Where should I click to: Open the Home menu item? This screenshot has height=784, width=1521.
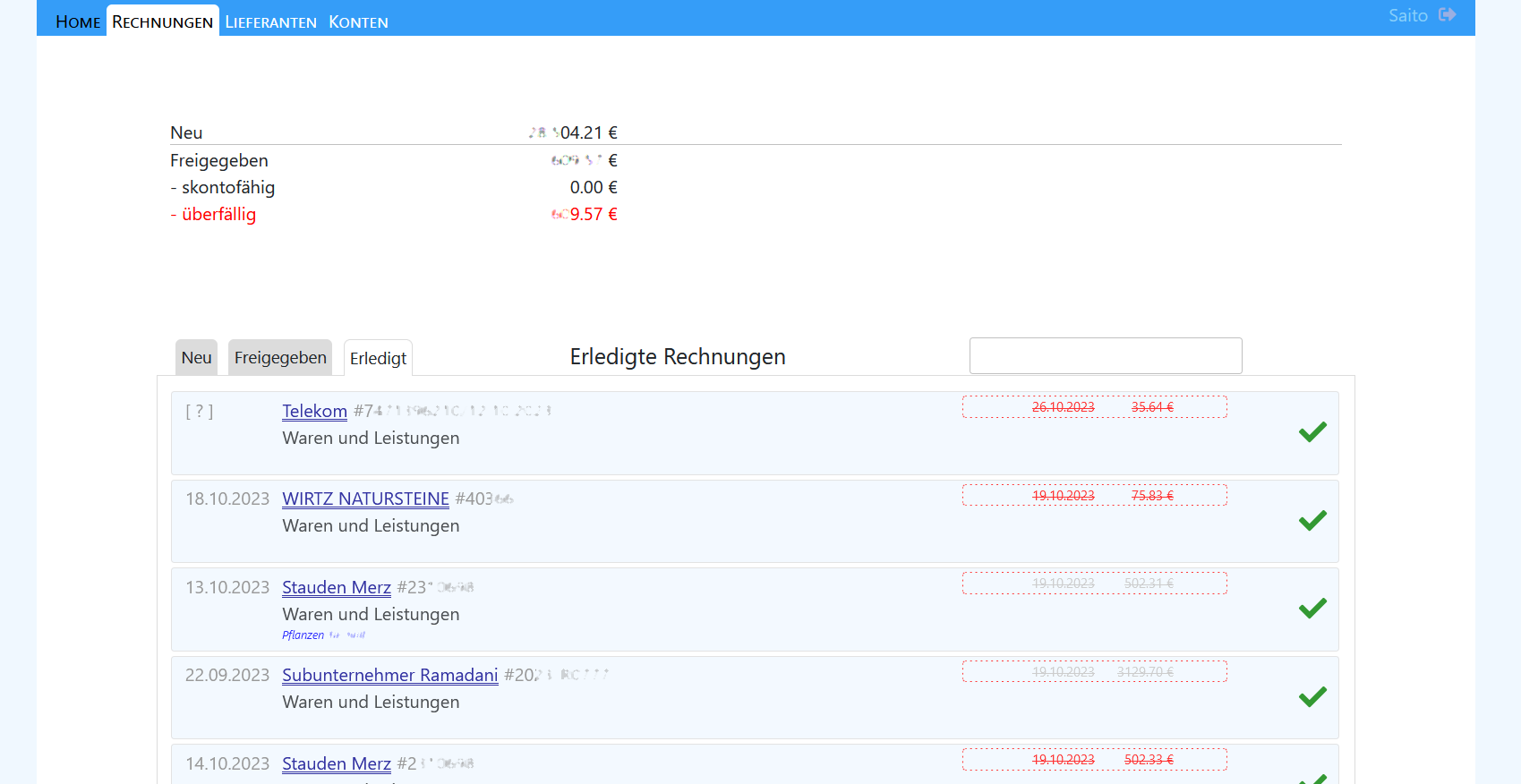pyautogui.click(x=78, y=21)
